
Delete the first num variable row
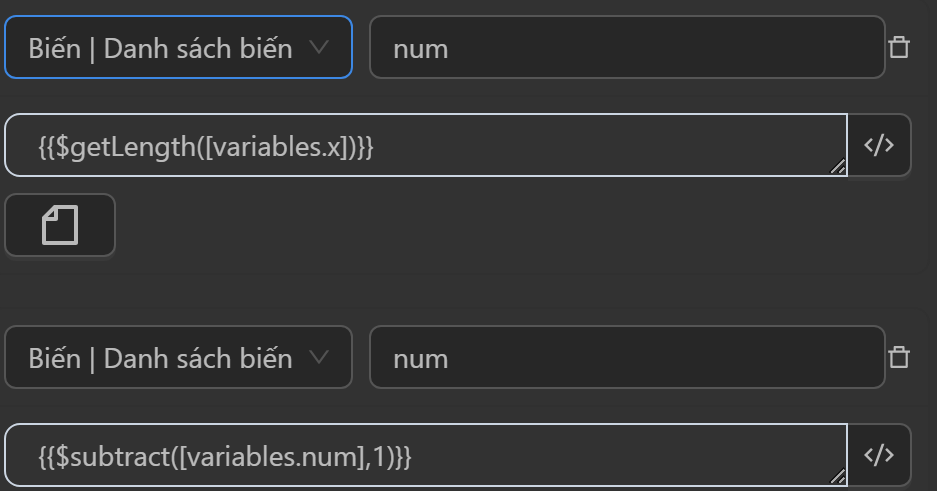(899, 47)
